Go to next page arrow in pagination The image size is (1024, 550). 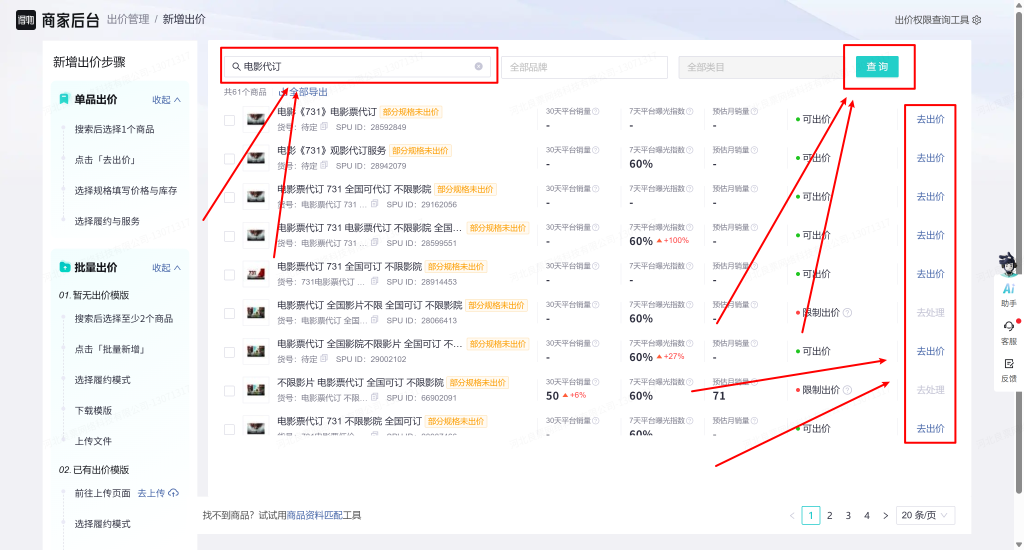pos(886,515)
